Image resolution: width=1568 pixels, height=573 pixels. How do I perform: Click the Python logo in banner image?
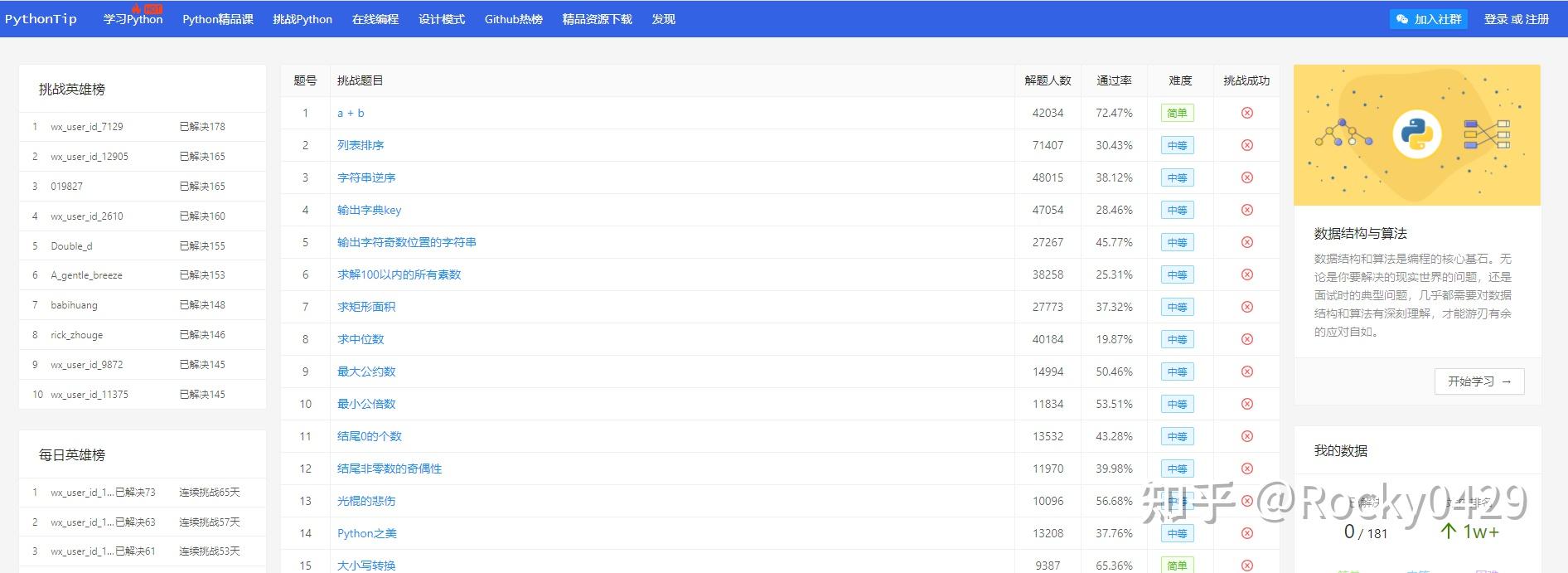(x=1416, y=134)
